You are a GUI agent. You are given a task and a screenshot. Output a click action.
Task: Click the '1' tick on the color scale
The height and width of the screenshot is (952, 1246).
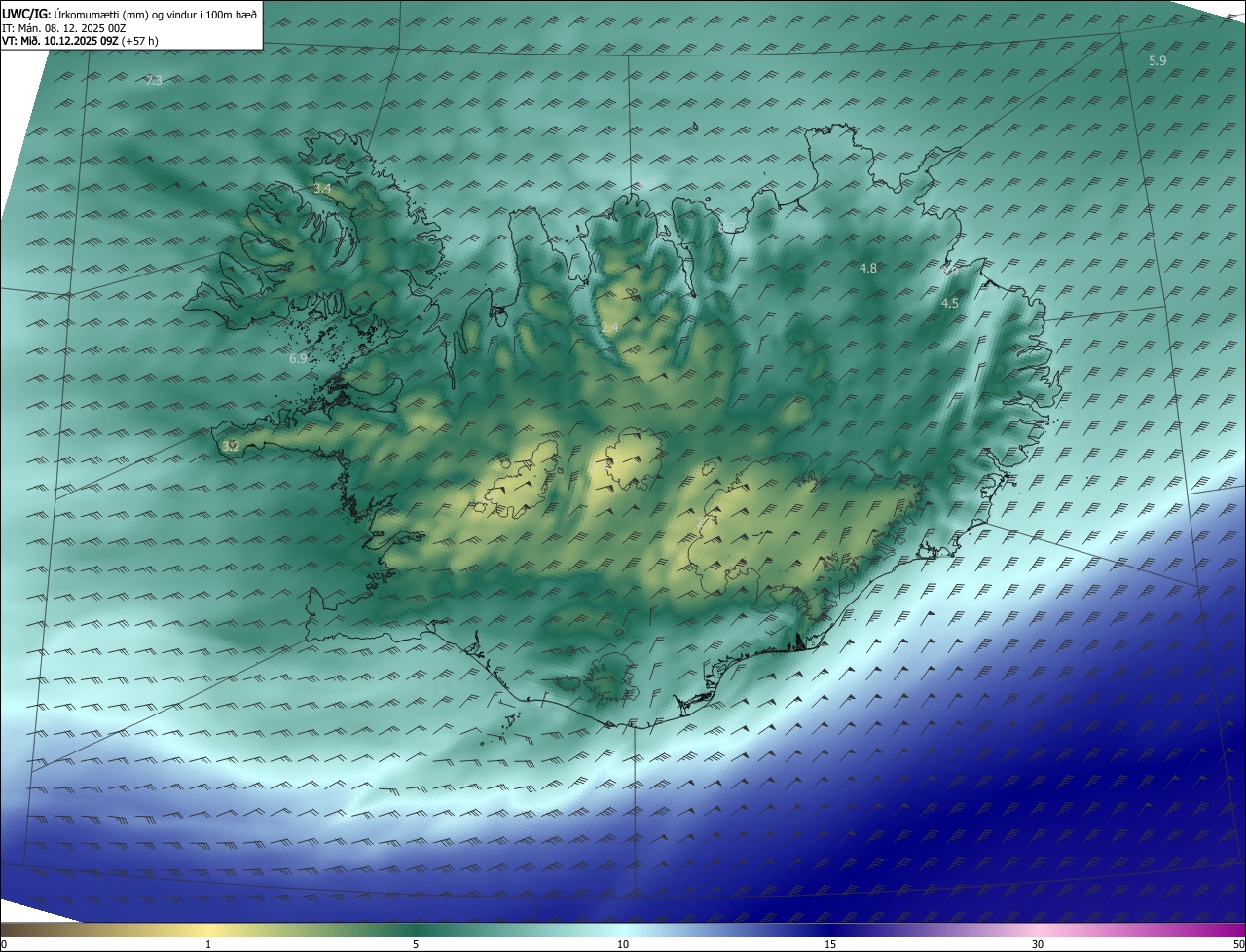(x=208, y=944)
